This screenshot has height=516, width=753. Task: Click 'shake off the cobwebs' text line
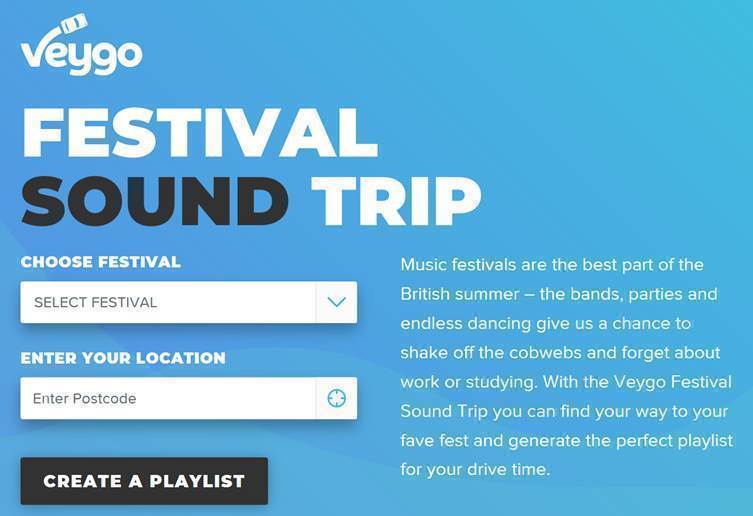coord(560,353)
